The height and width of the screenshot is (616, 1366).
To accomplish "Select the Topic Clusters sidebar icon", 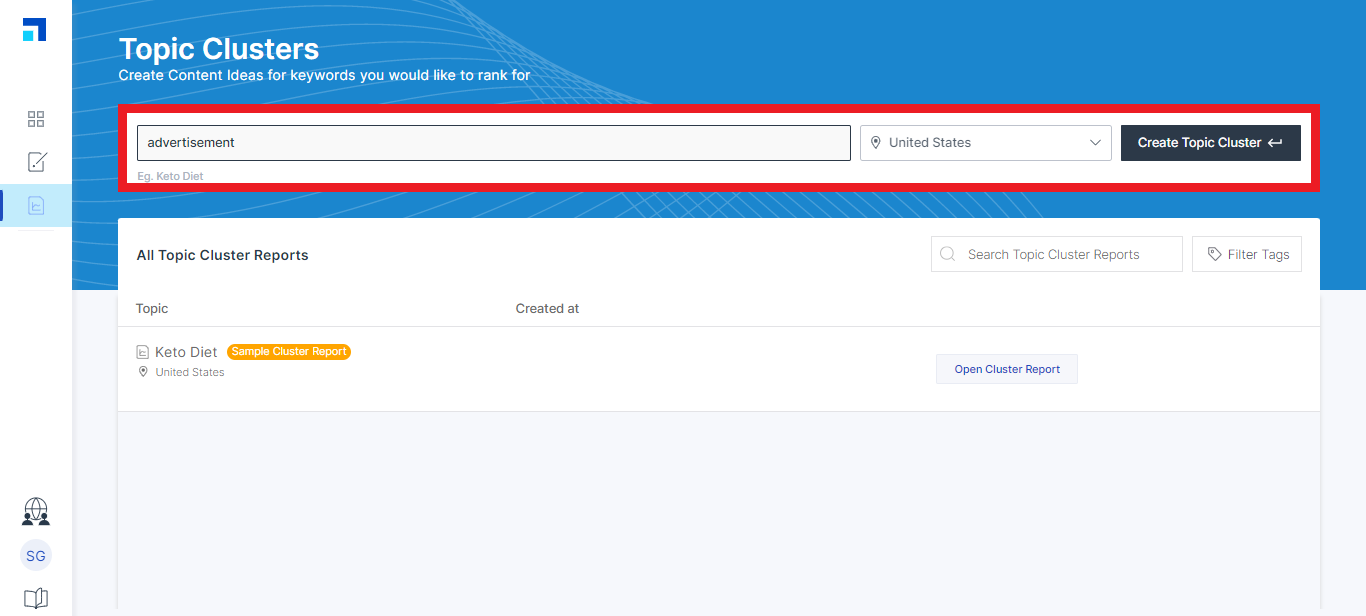I will pyautogui.click(x=36, y=205).
